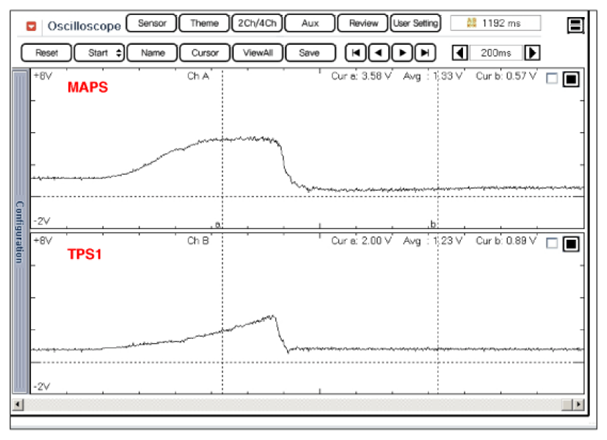607x440 pixels.
Task: Click the ViewAll button
Action: [x=258, y=53]
